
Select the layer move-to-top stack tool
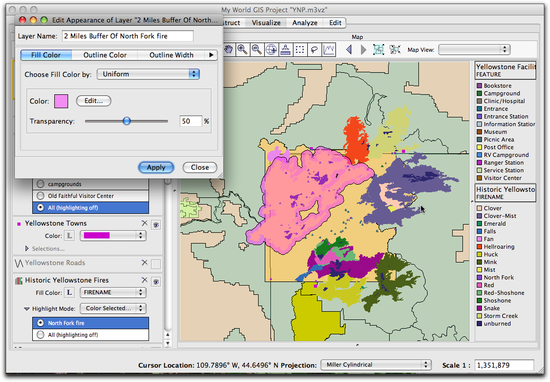pos(286,49)
